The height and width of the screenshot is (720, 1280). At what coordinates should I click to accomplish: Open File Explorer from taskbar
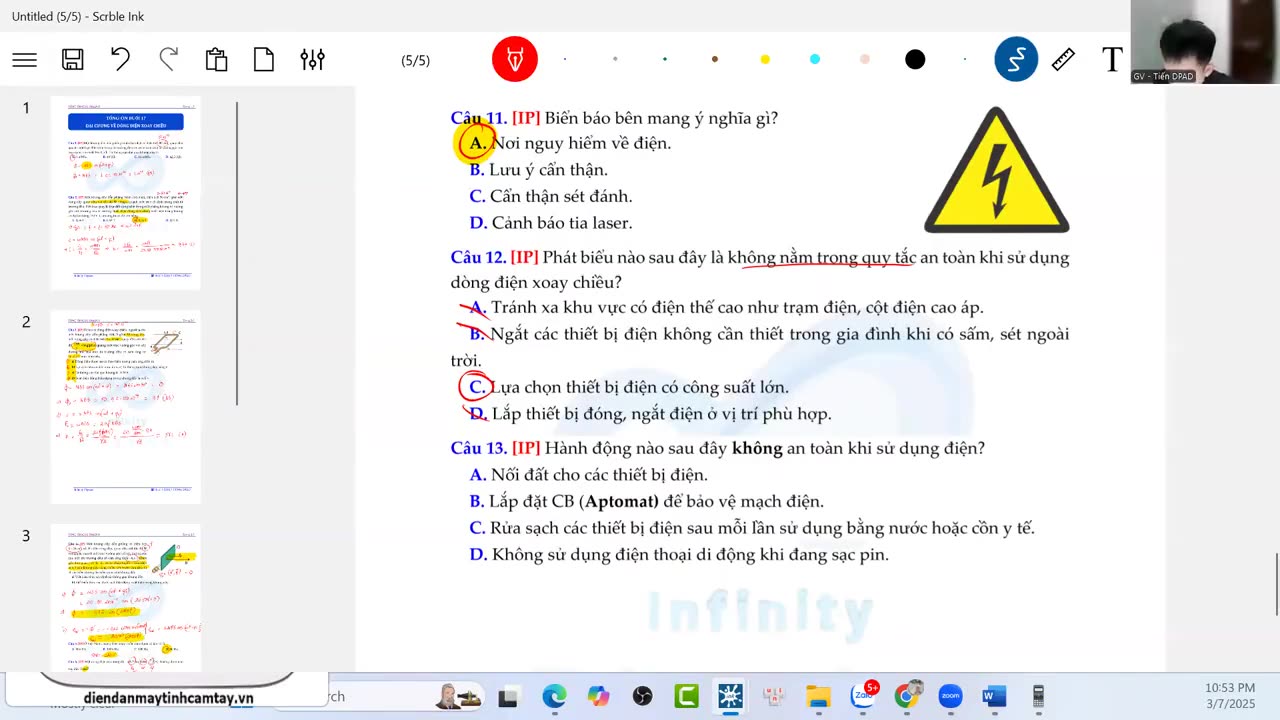click(x=818, y=696)
